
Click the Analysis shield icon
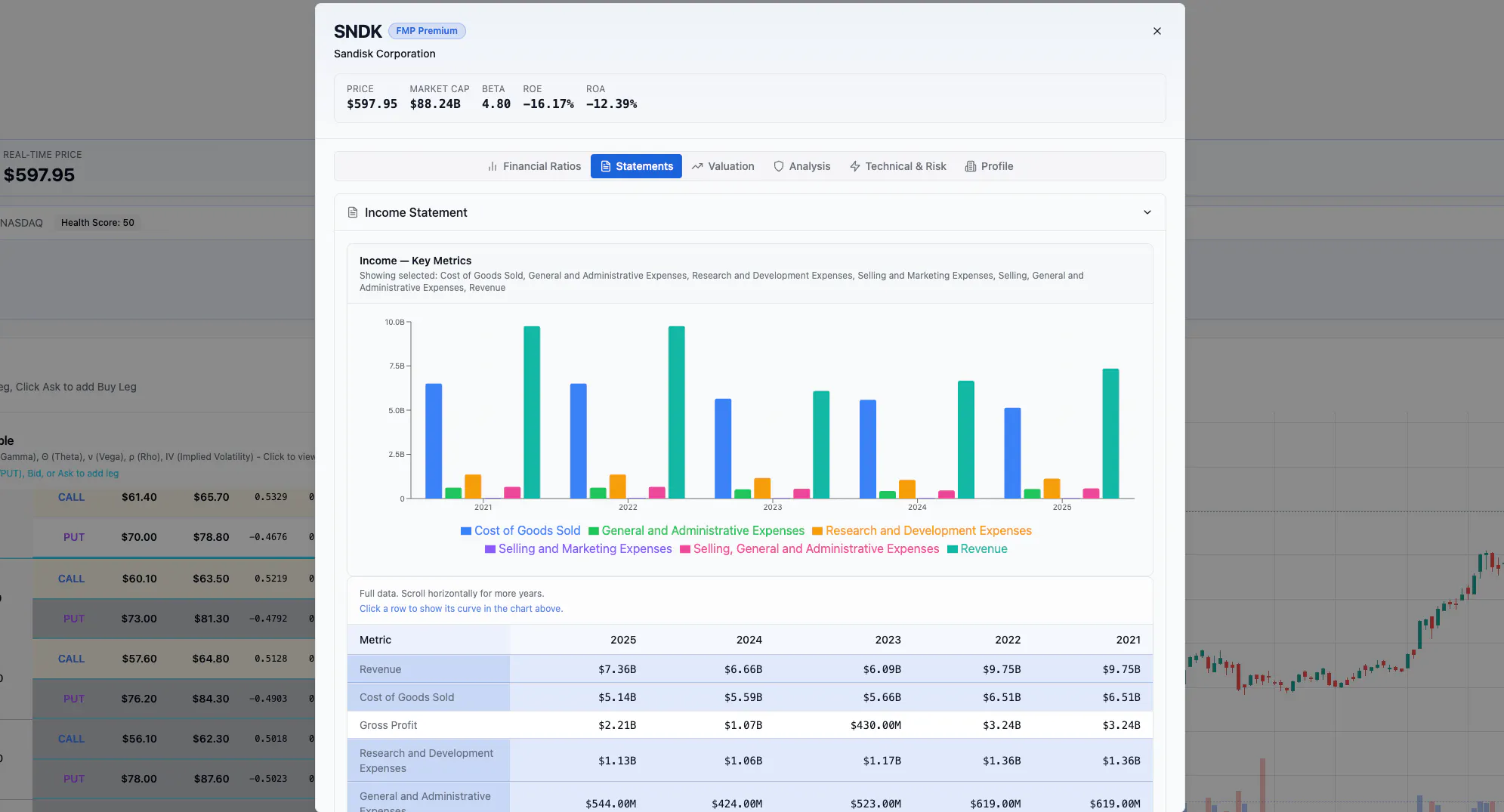(779, 166)
